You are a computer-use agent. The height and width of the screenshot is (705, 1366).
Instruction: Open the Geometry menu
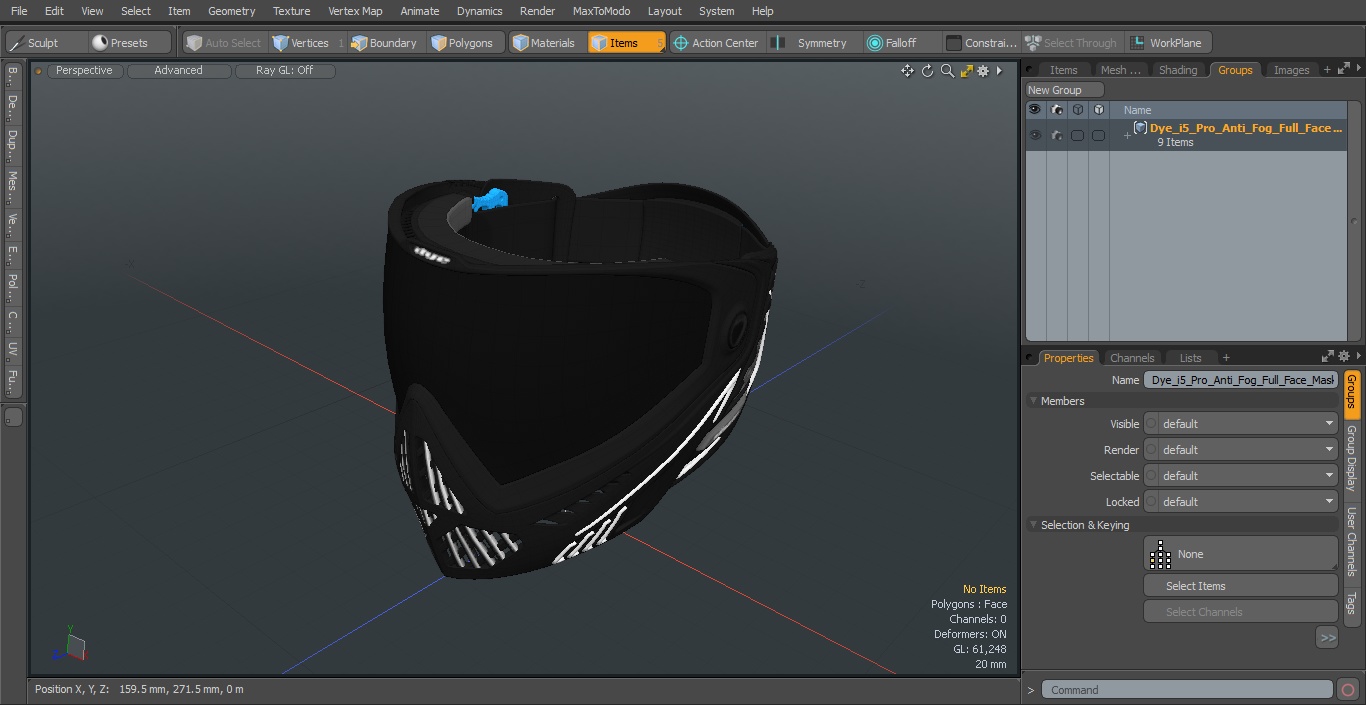pyautogui.click(x=231, y=11)
